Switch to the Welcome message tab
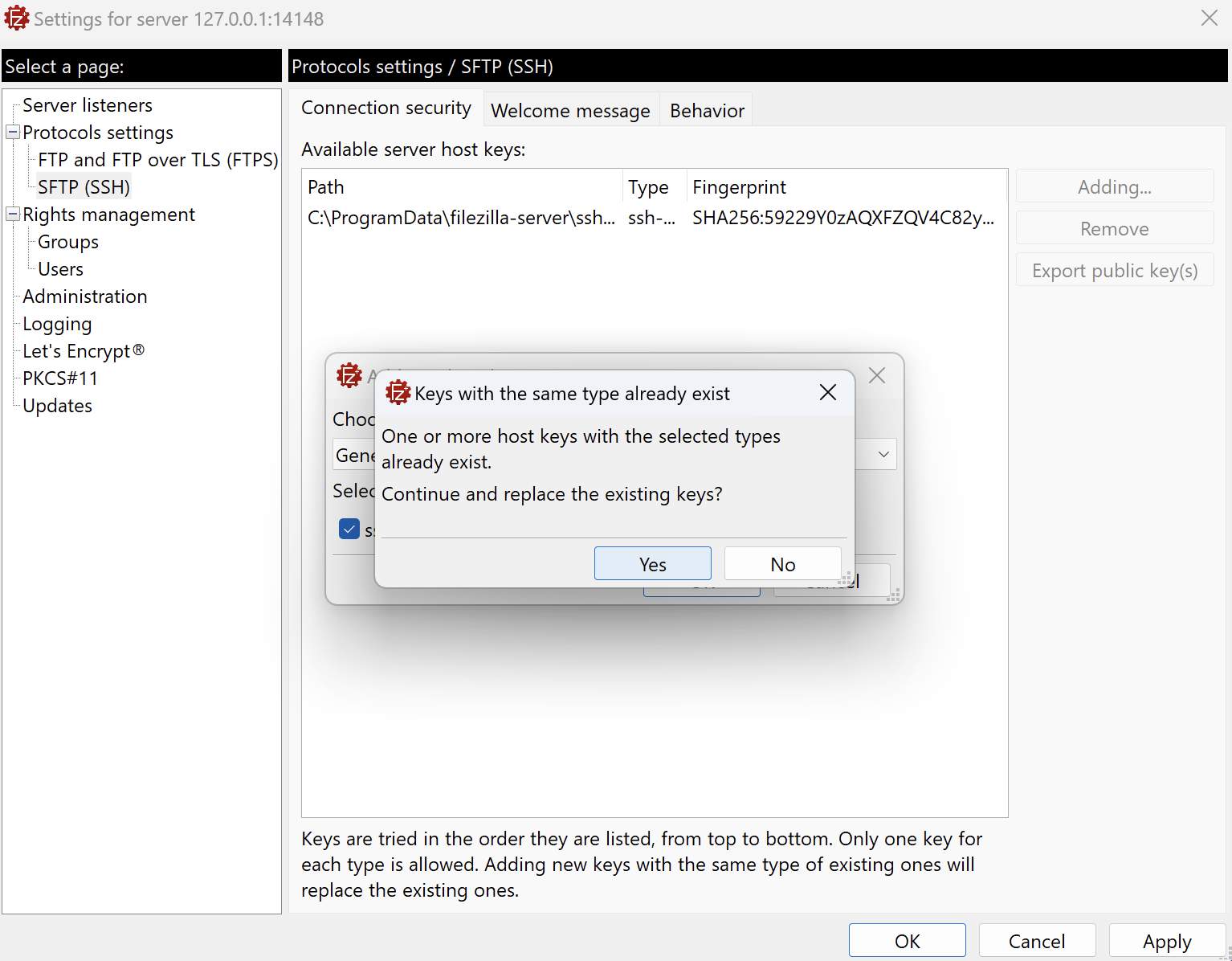This screenshot has width=1232, height=961. coord(571,110)
